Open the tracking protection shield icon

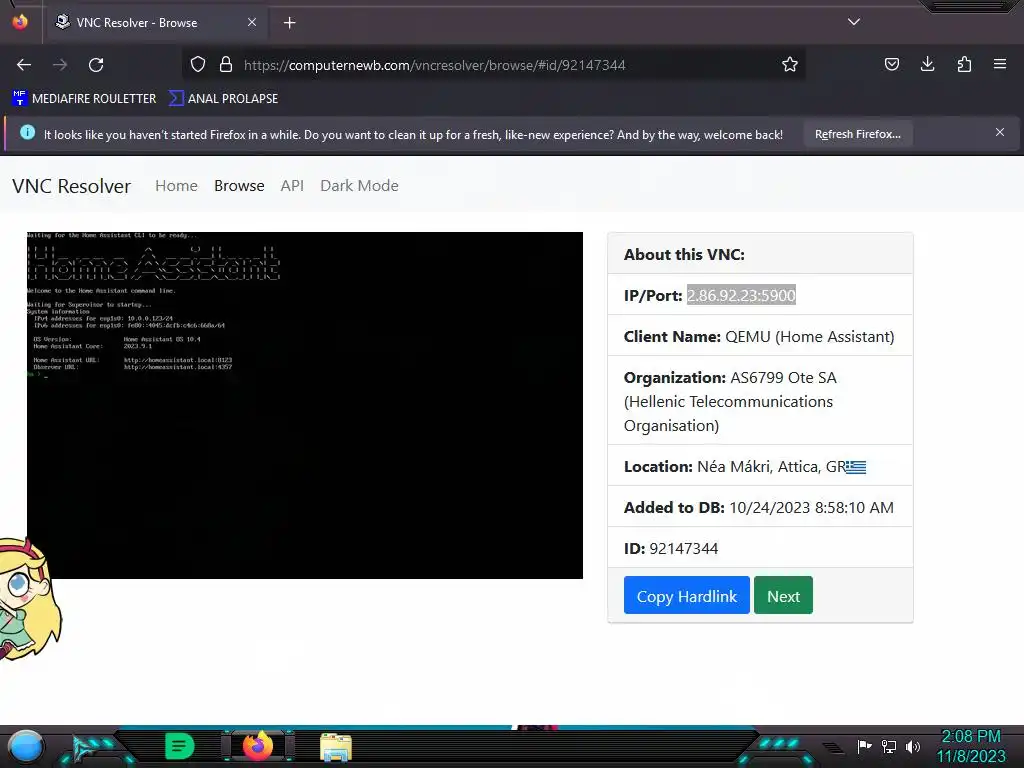(x=198, y=65)
